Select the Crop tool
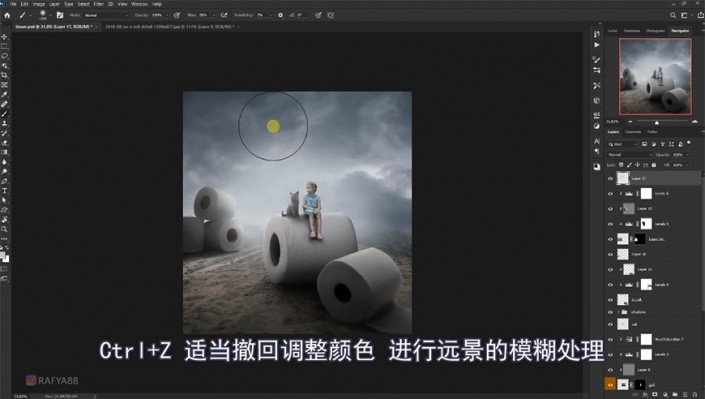Screen dimensions: 705x399 pyautogui.click(x=4, y=75)
